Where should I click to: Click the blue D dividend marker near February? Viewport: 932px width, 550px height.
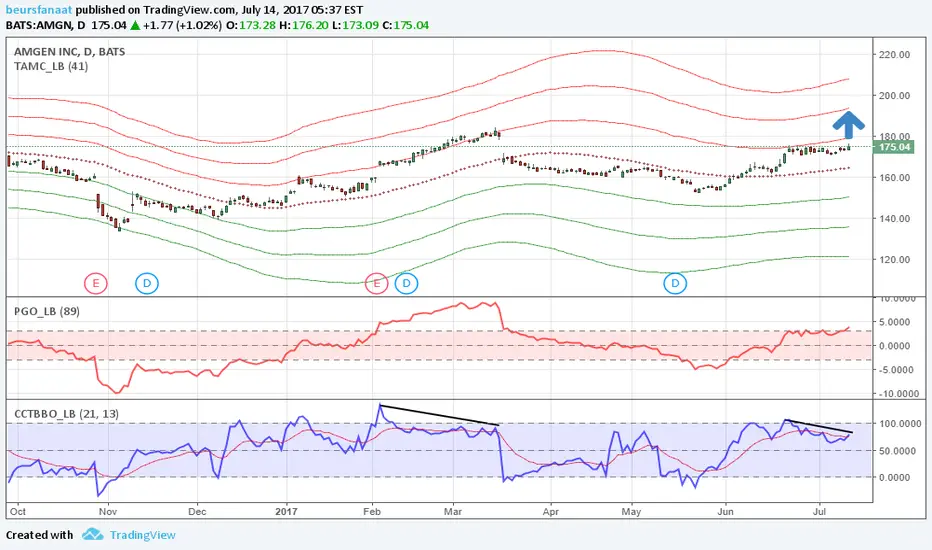[x=406, y=284]
